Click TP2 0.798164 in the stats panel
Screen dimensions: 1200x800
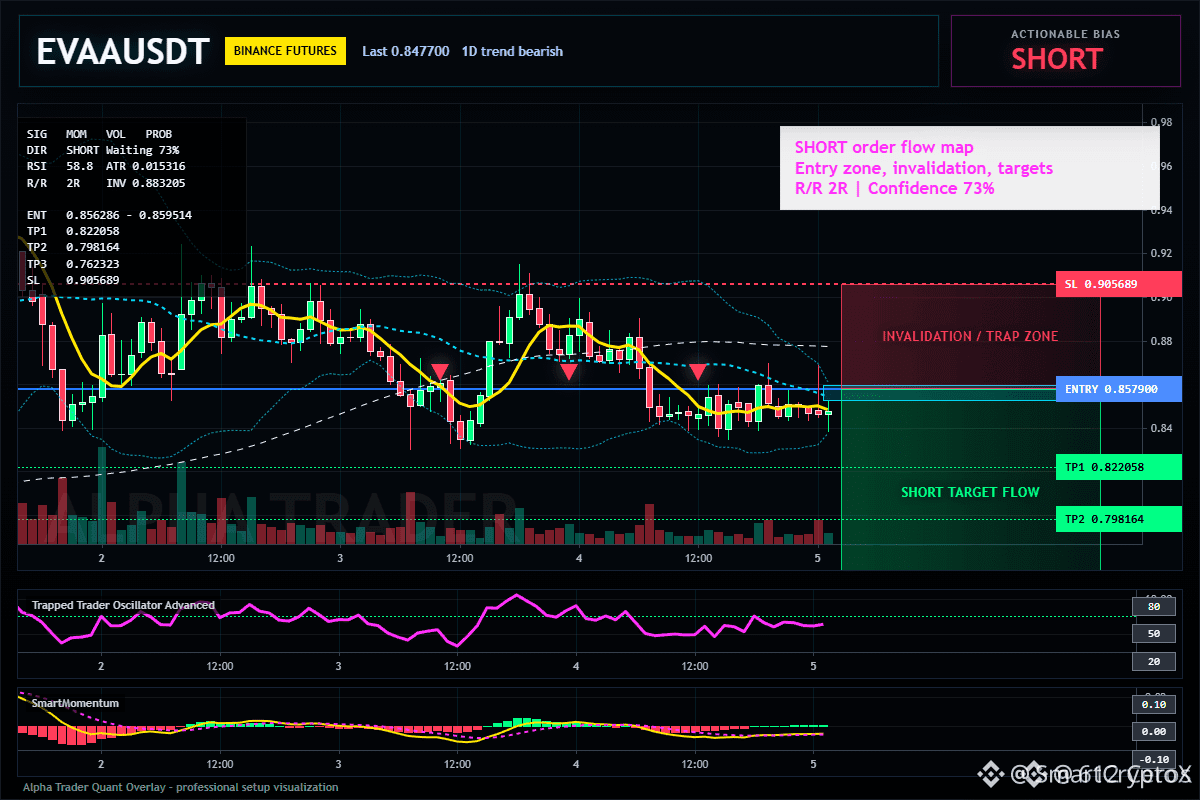[x=73, y=247]
